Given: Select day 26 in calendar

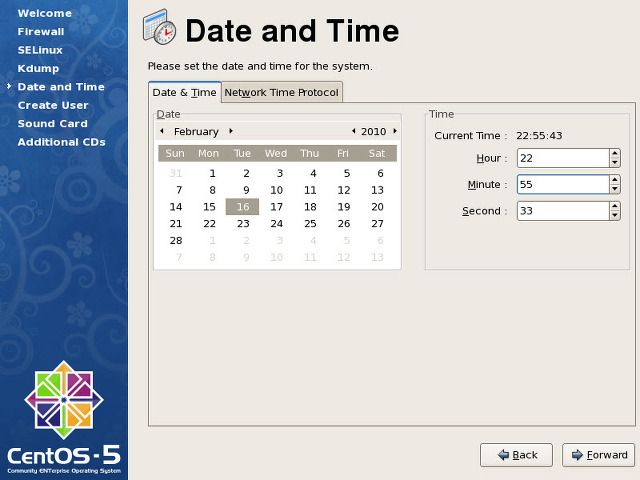Looking at the screenshot, I should tap(344, 223).
